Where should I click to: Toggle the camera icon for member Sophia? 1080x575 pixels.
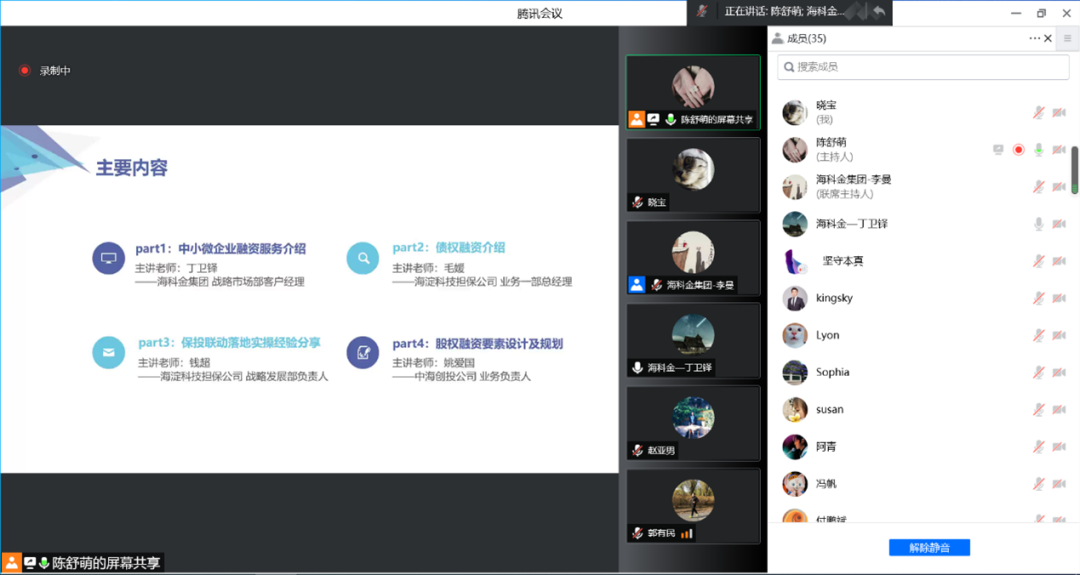point(1059,372)
